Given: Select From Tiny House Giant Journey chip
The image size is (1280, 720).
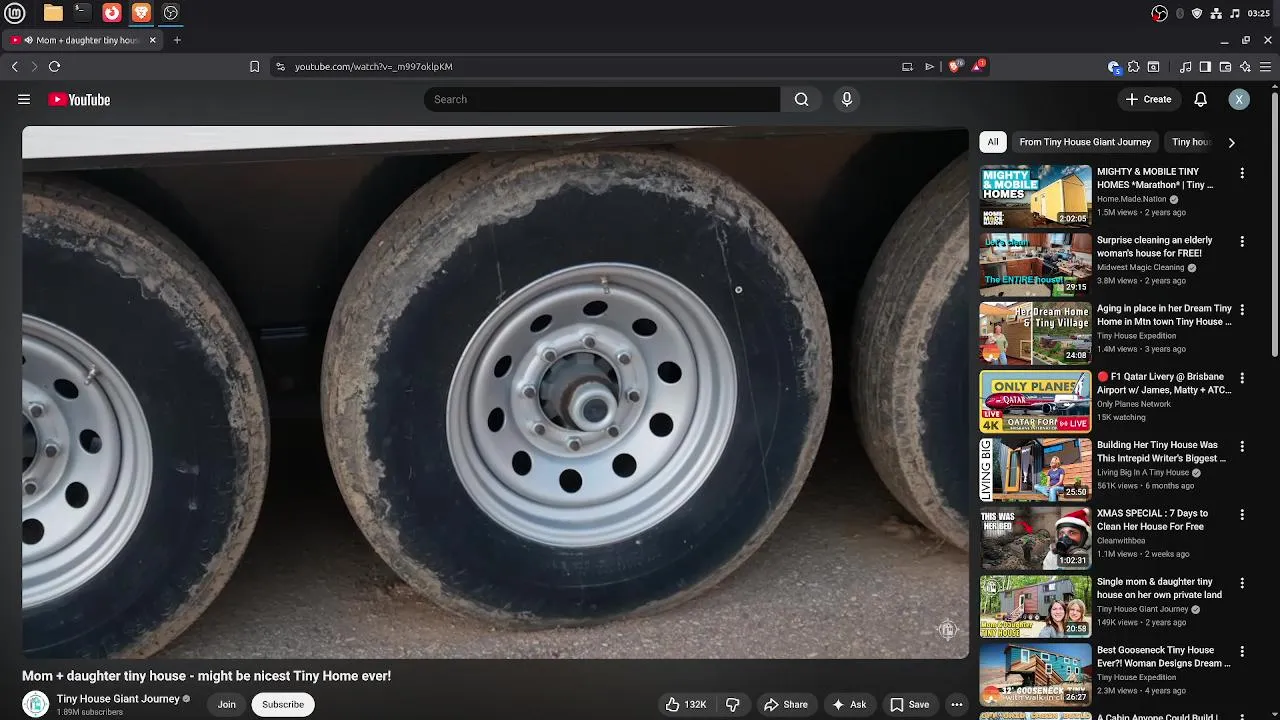Looking at the screenshot, I should [1085, 142].
